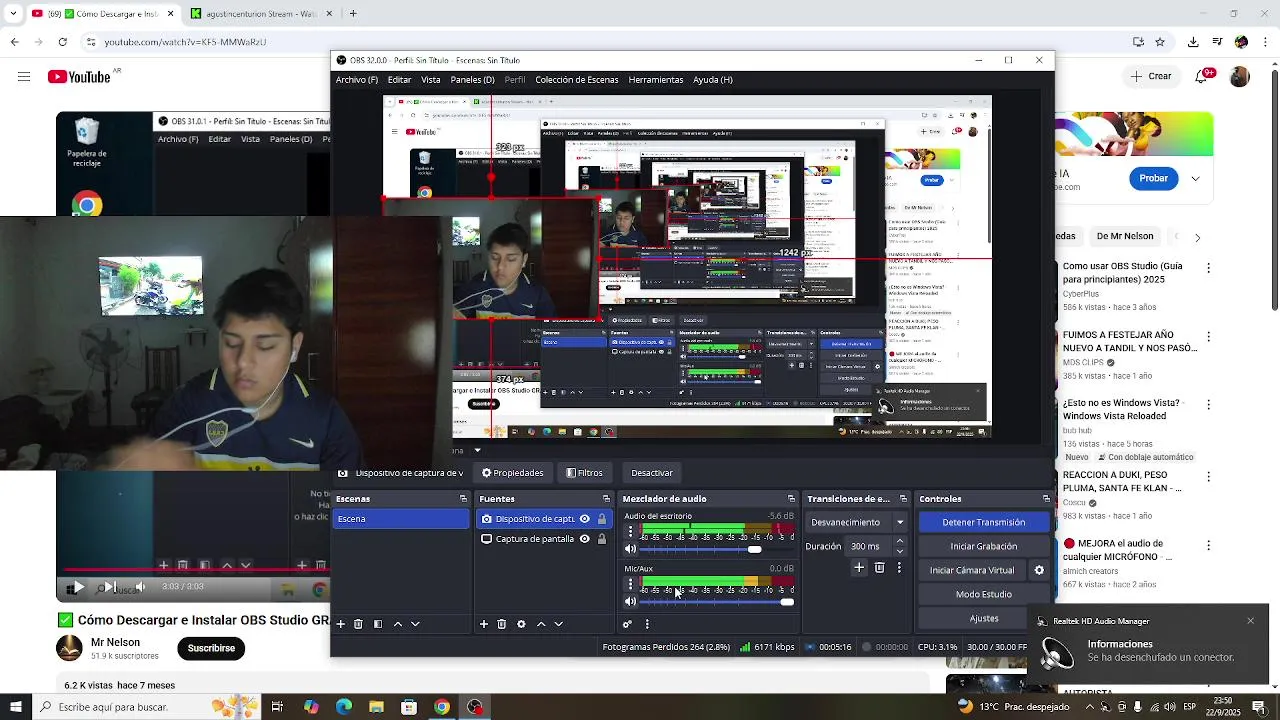Open Paneles (D) menu in OBS 32
Viewport: 1280px width, 720px height.
[x=472, y=80]
